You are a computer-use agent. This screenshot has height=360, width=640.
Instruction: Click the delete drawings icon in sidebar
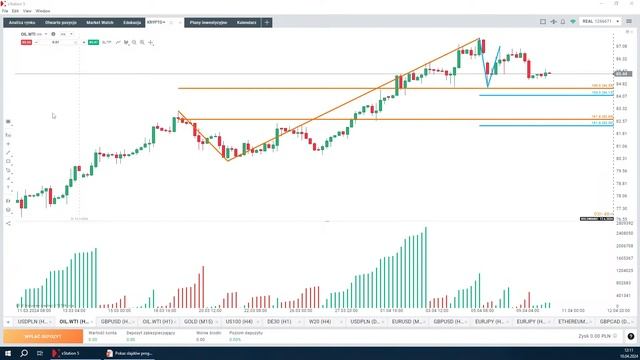point(8,210)
